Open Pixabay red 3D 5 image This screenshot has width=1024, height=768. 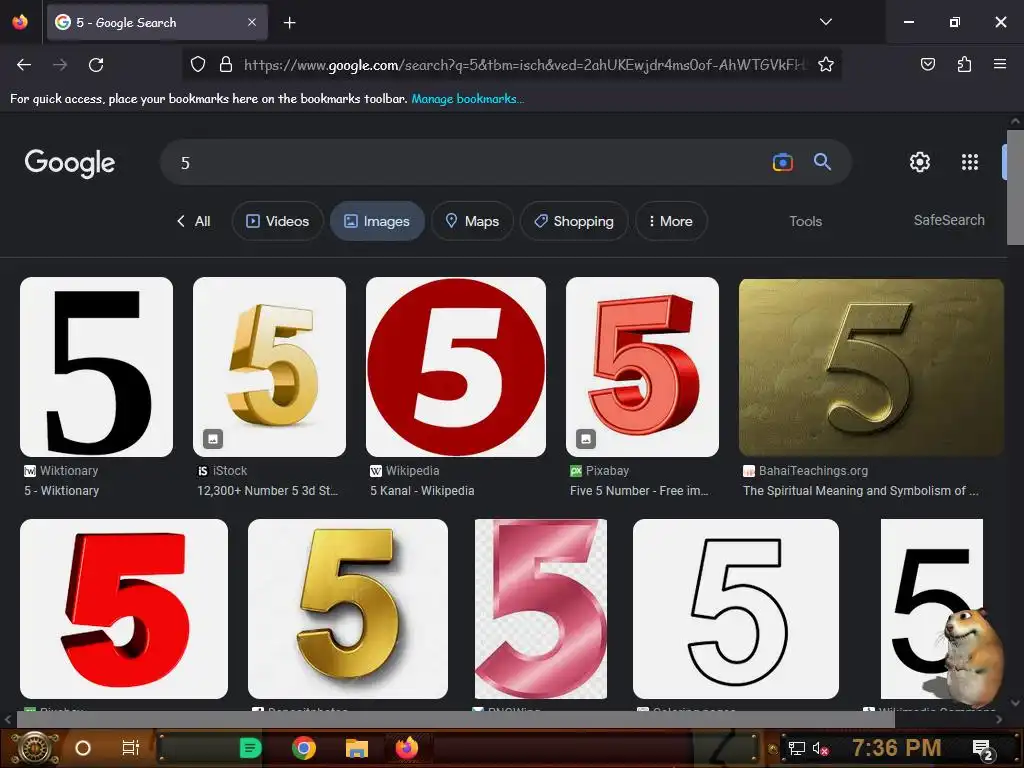click(642, 367)
